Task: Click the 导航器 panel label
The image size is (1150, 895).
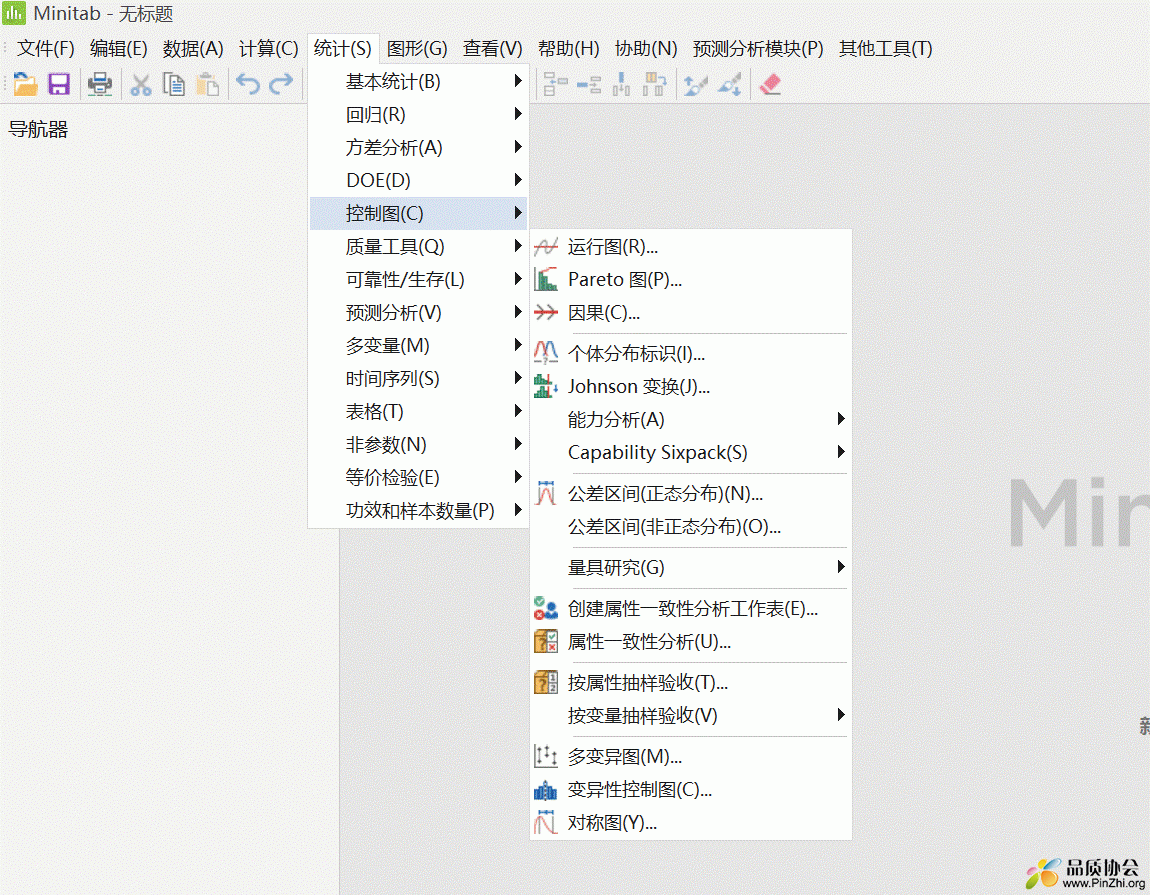Action: click(38, 130)
